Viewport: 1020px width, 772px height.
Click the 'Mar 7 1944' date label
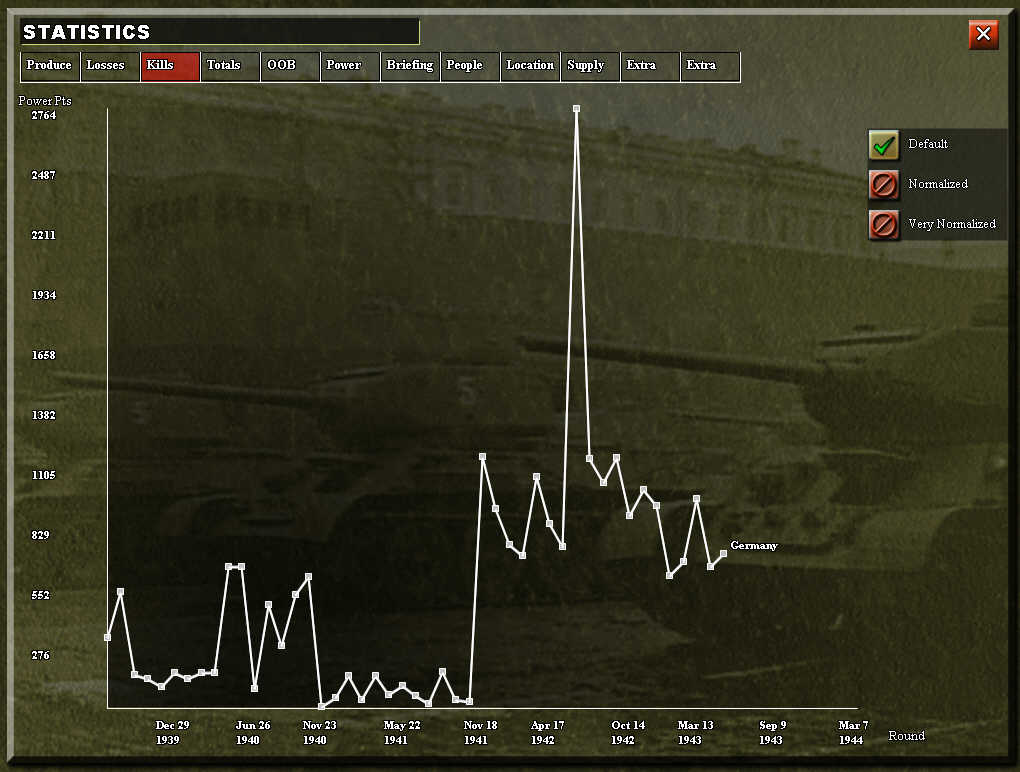pos(853,732)
